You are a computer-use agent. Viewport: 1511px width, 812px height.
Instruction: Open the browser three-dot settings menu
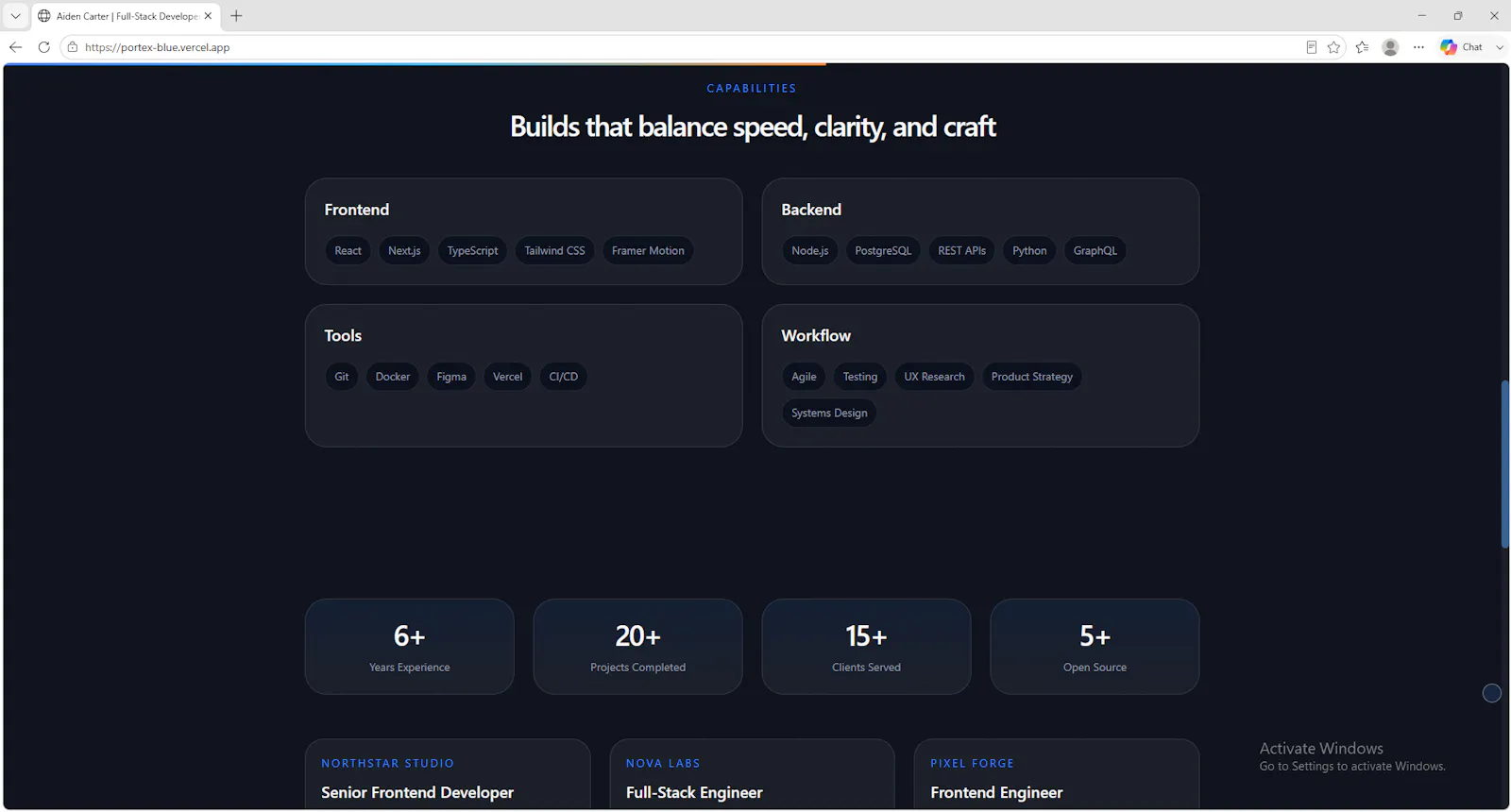[1418, 47]
